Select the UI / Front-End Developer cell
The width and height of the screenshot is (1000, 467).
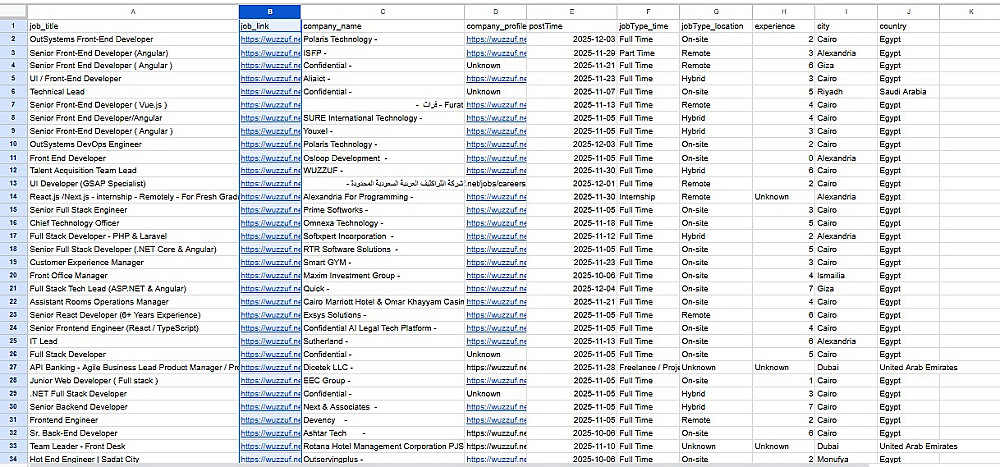(133, 78)
